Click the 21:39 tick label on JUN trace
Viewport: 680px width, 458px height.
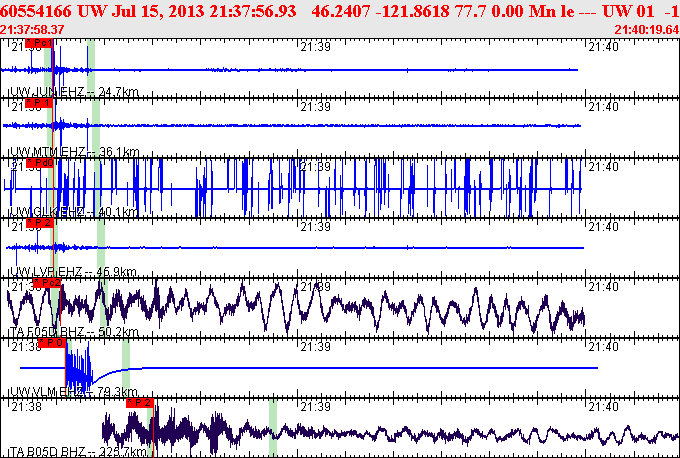coord(316,46)
